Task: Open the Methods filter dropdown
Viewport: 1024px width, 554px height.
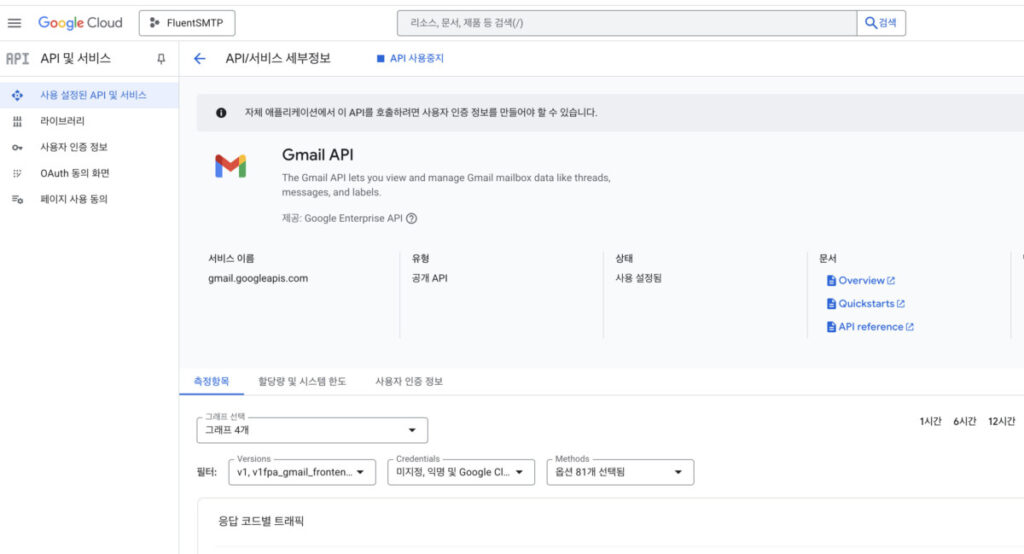Action: click(x=620, y=472)
